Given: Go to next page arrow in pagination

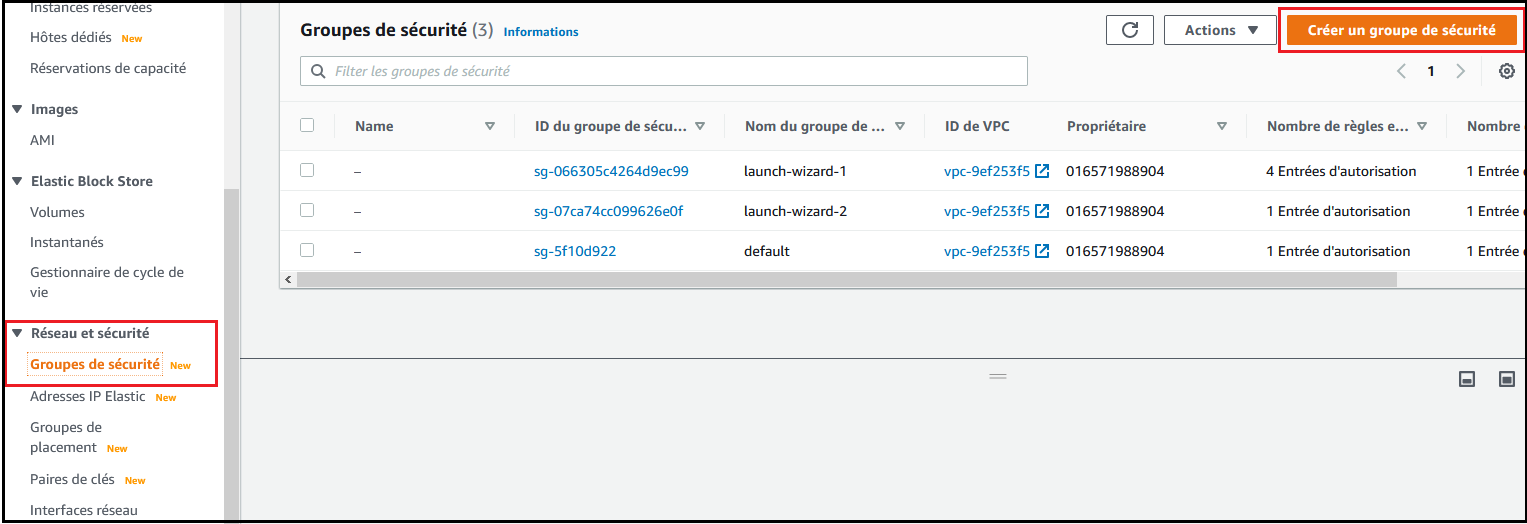Looking at the screenshot, I should (x=1460, y=71).
